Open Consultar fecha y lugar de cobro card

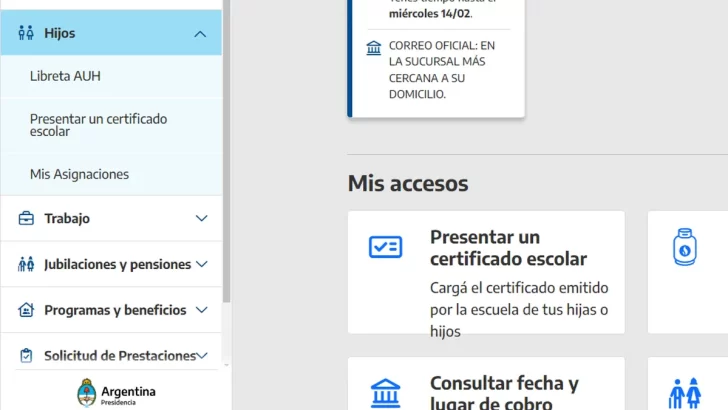[504, 392]
